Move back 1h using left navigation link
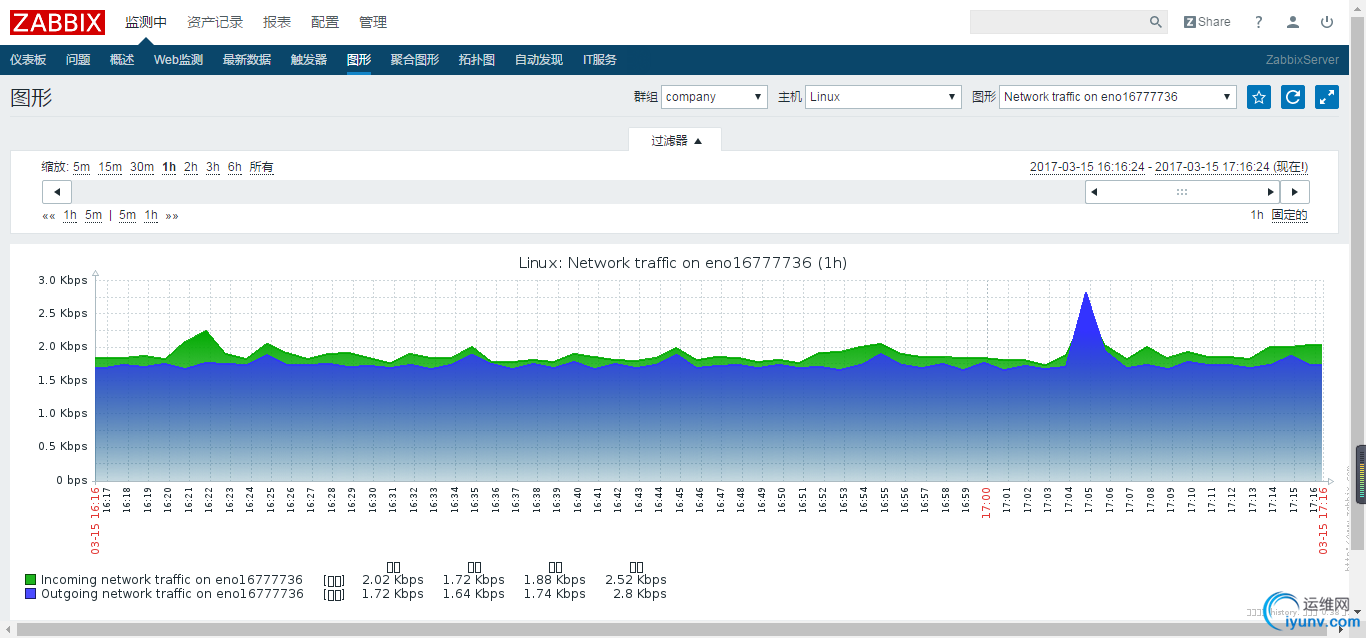Viewport: 1366px width, 638px height. pyautogui.click(x=70, y=215)
